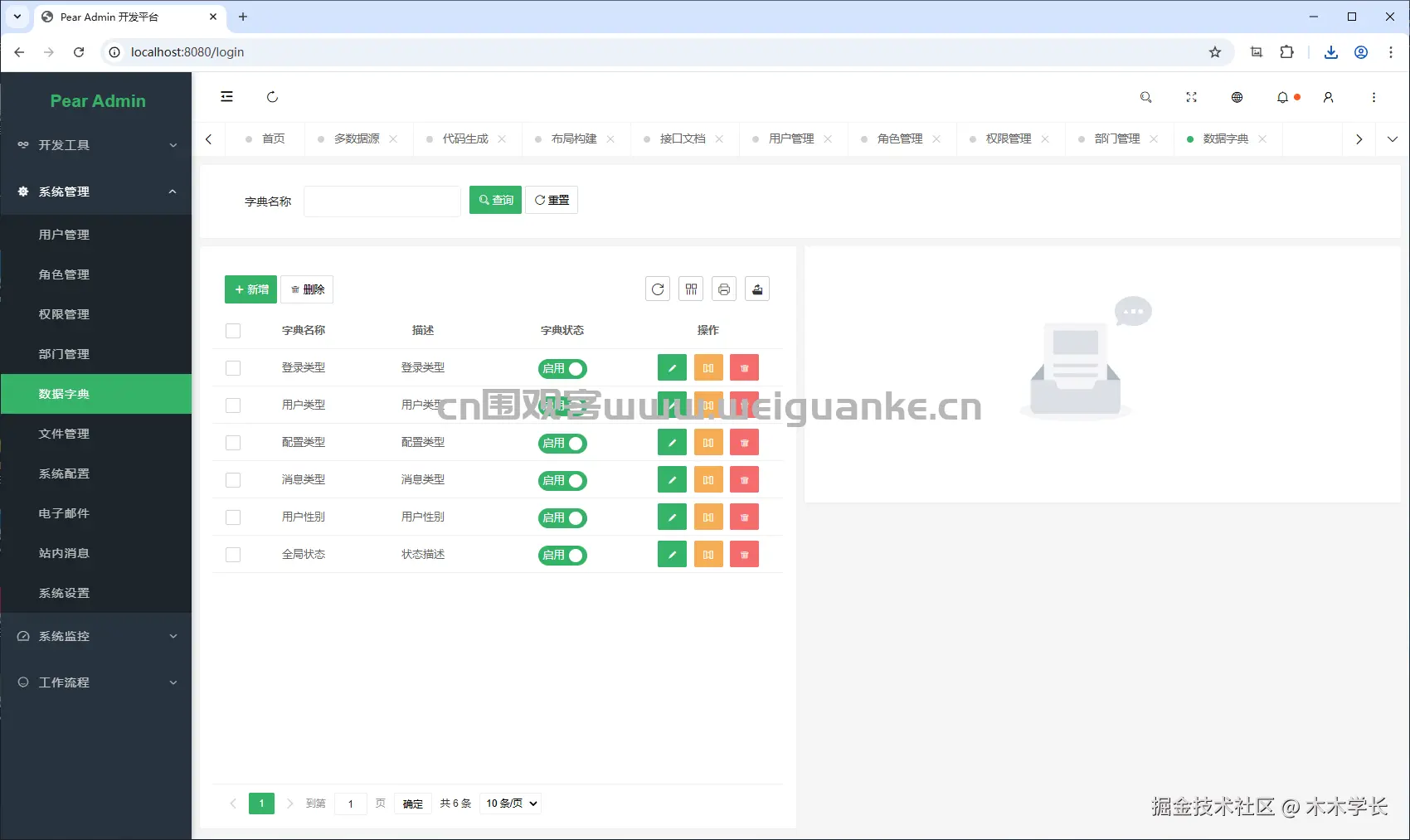Open the 10 条/页 page size dropdown
The image size is (1410, 840).
(x=511, y=804)
